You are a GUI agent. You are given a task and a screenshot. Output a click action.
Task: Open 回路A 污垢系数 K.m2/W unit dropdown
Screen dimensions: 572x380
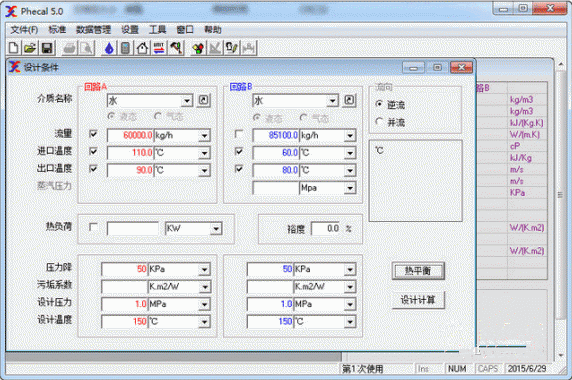[204, 287]
